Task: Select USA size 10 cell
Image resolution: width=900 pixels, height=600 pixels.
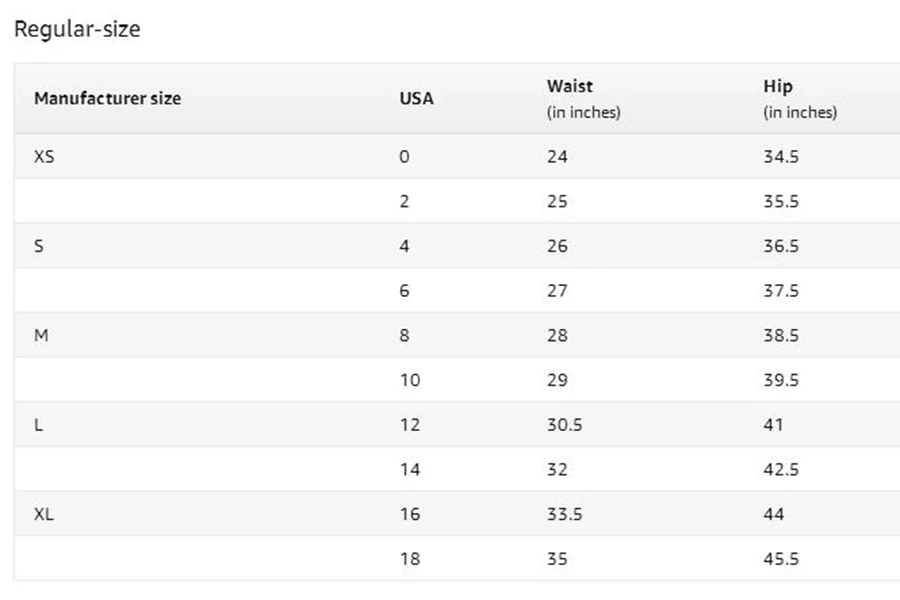Action: click(x=410, y=380)
